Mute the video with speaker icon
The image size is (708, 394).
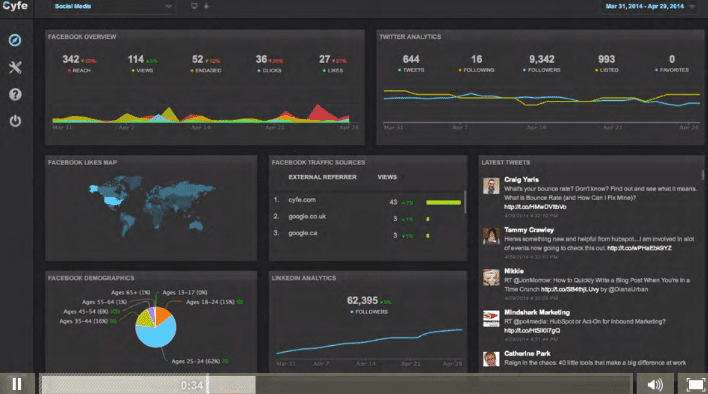(655, 385)
